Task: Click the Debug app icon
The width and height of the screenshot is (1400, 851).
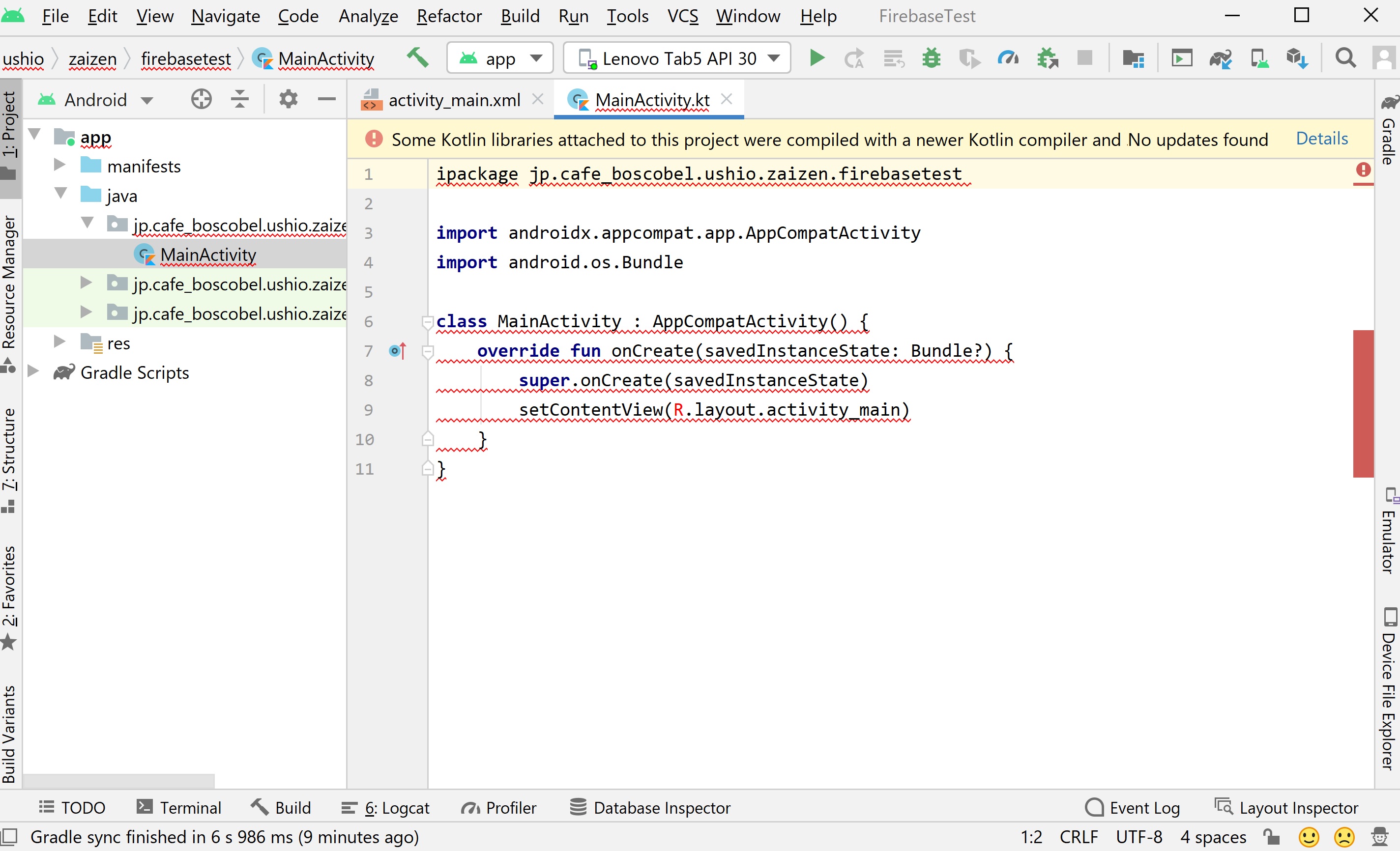Action: (x=930, y=58)
